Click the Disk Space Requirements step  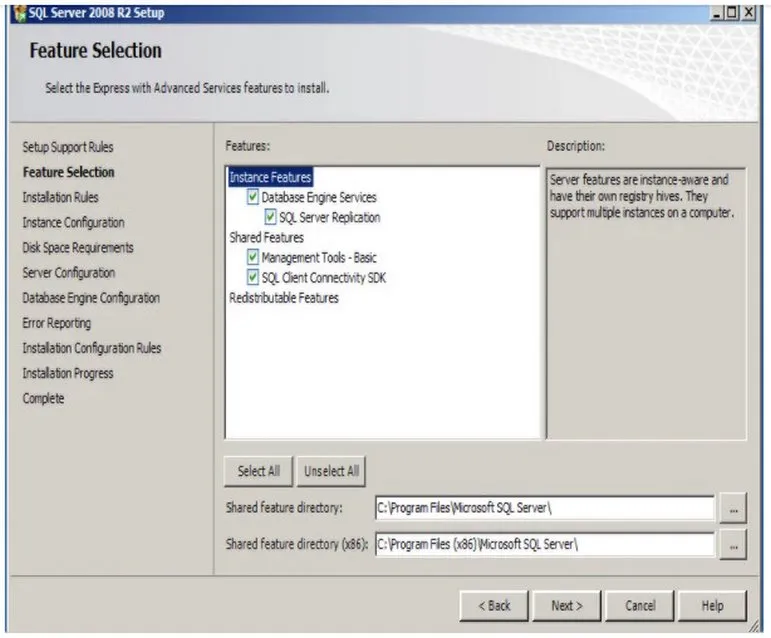click(78, 247)
